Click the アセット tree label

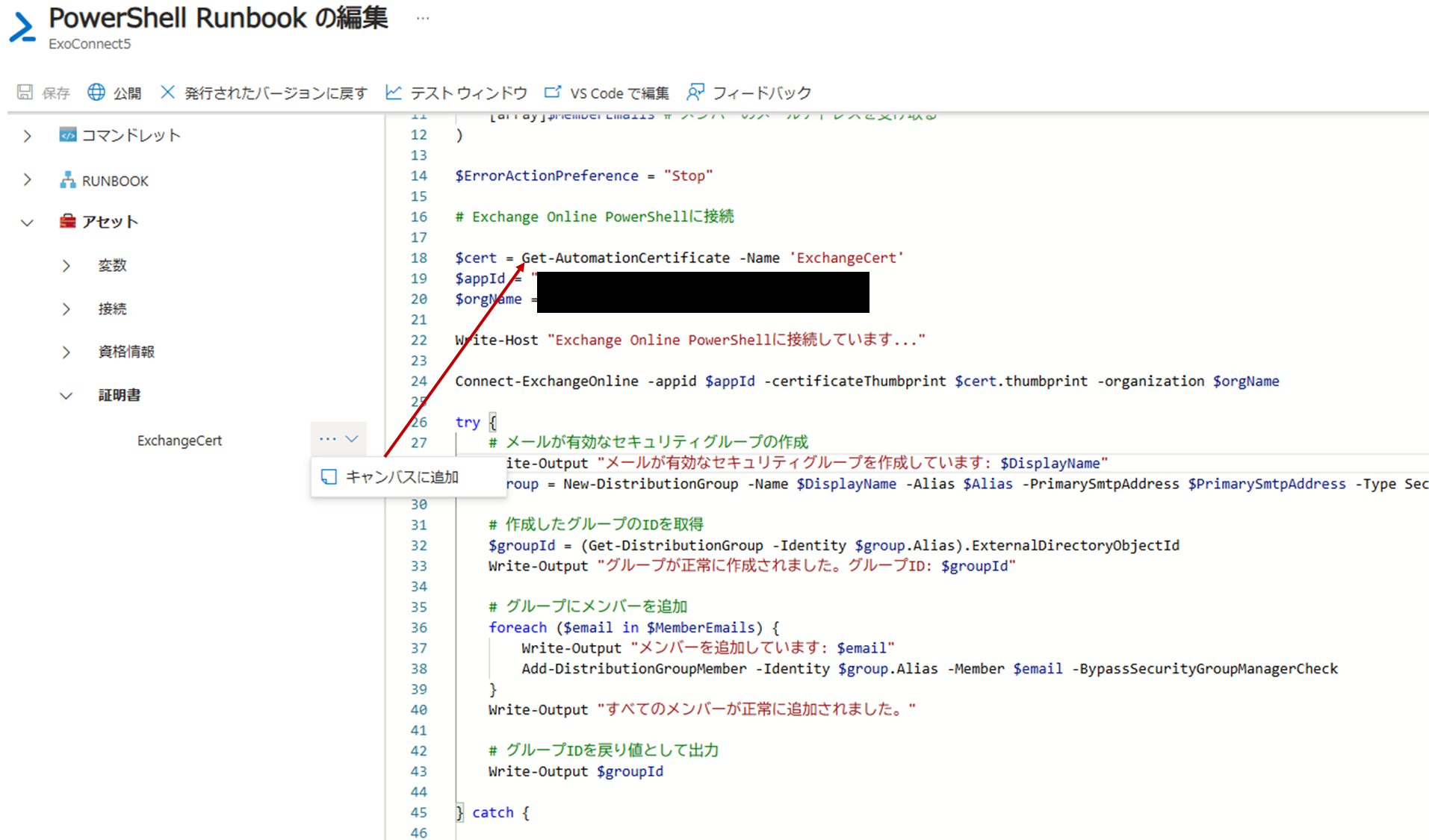coord(111,222)
